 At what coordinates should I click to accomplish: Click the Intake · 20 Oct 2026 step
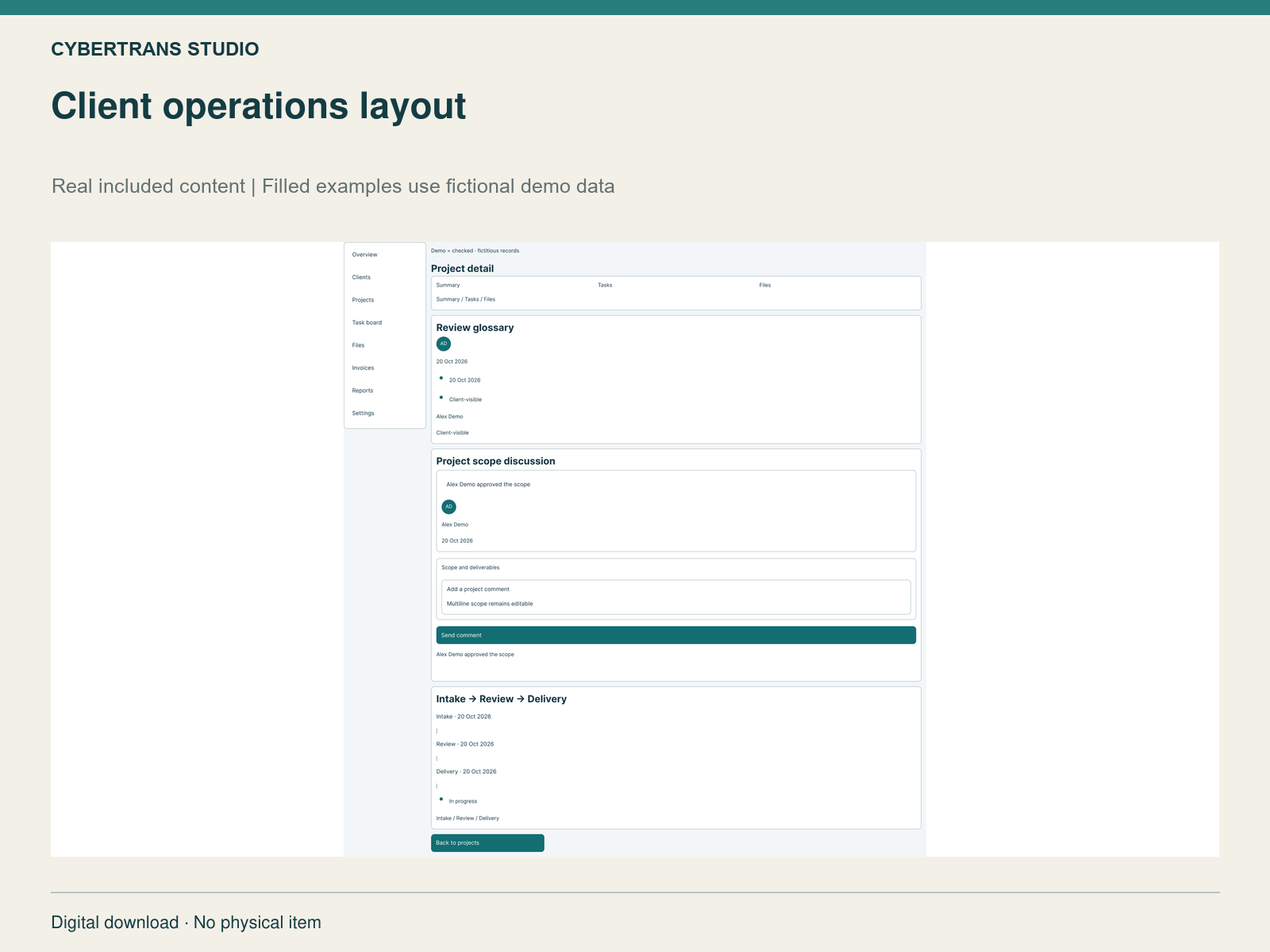tap(464, 716)
